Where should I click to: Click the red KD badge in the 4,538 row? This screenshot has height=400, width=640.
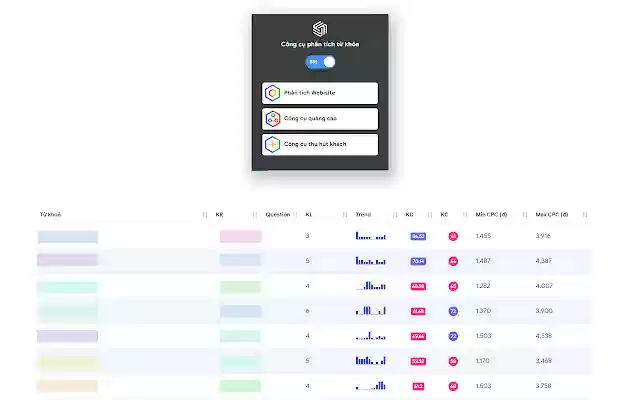point(418,336)
